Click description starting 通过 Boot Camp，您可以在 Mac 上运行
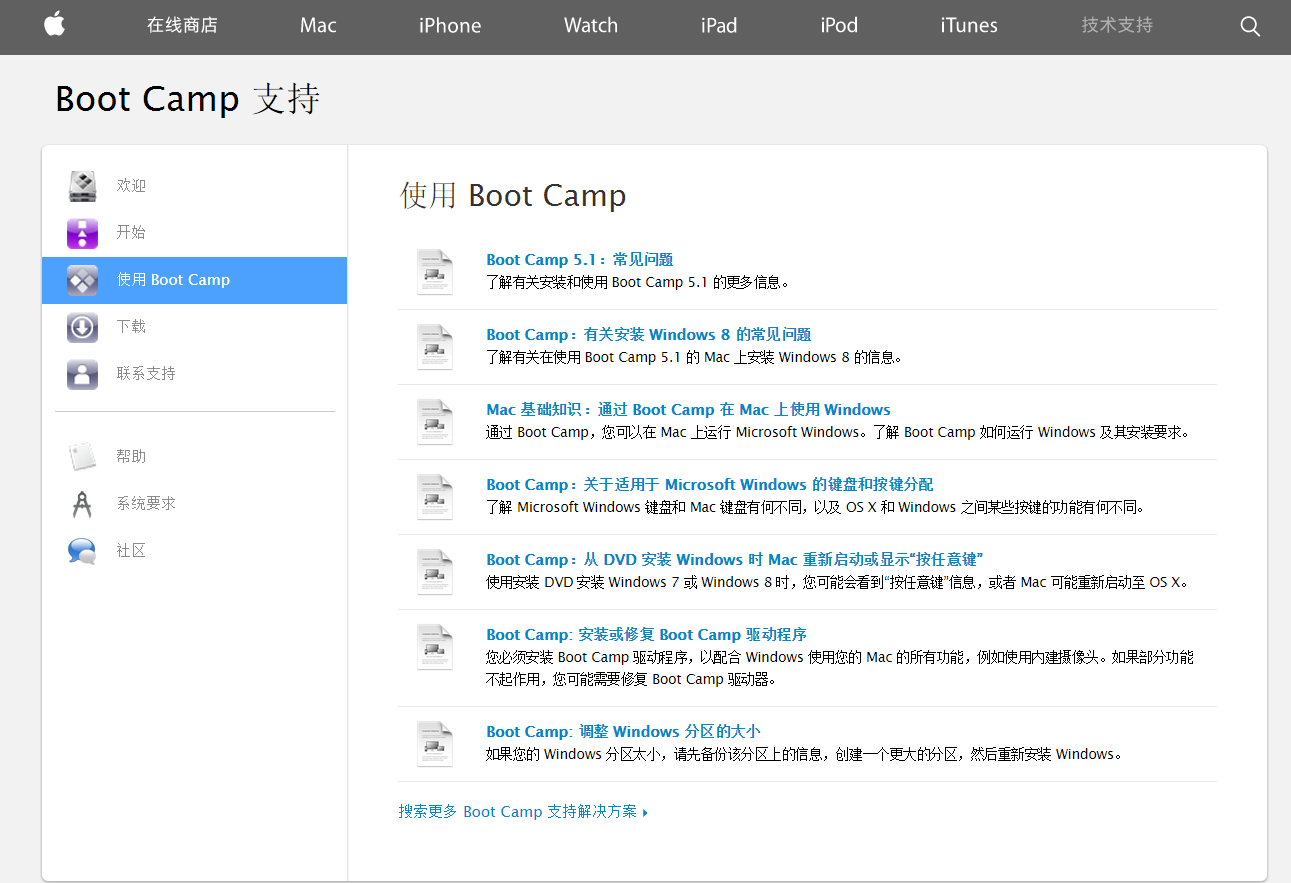 click(x=838, y=433)
